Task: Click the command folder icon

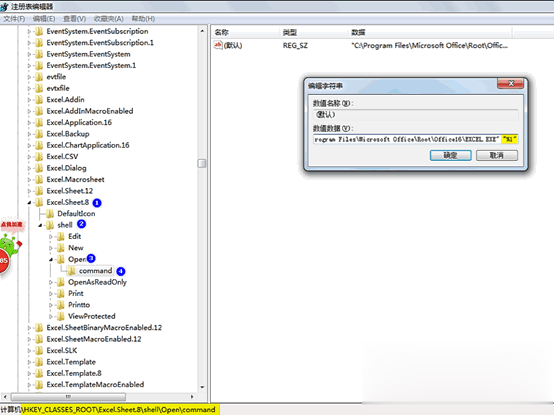Action: click(71, 271)
